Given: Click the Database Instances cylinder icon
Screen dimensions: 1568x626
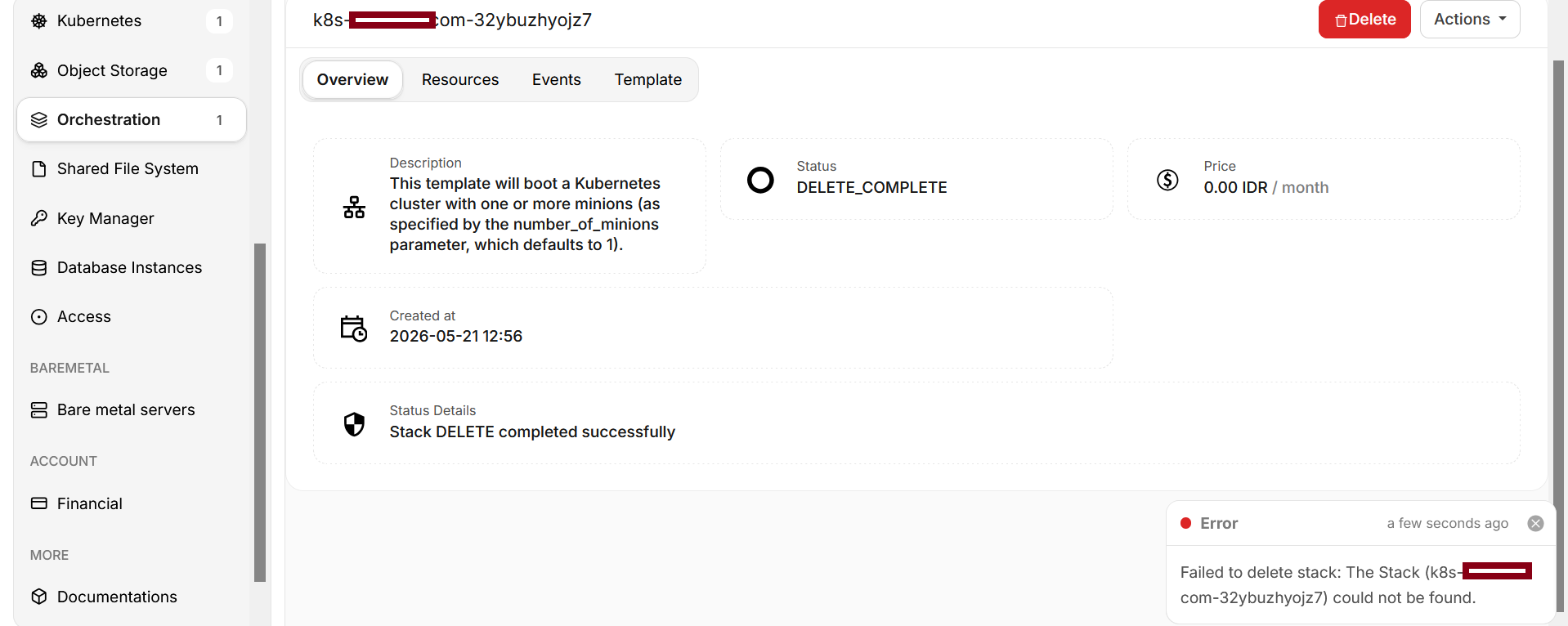Looking at the screenshot, I should point(38,268).
